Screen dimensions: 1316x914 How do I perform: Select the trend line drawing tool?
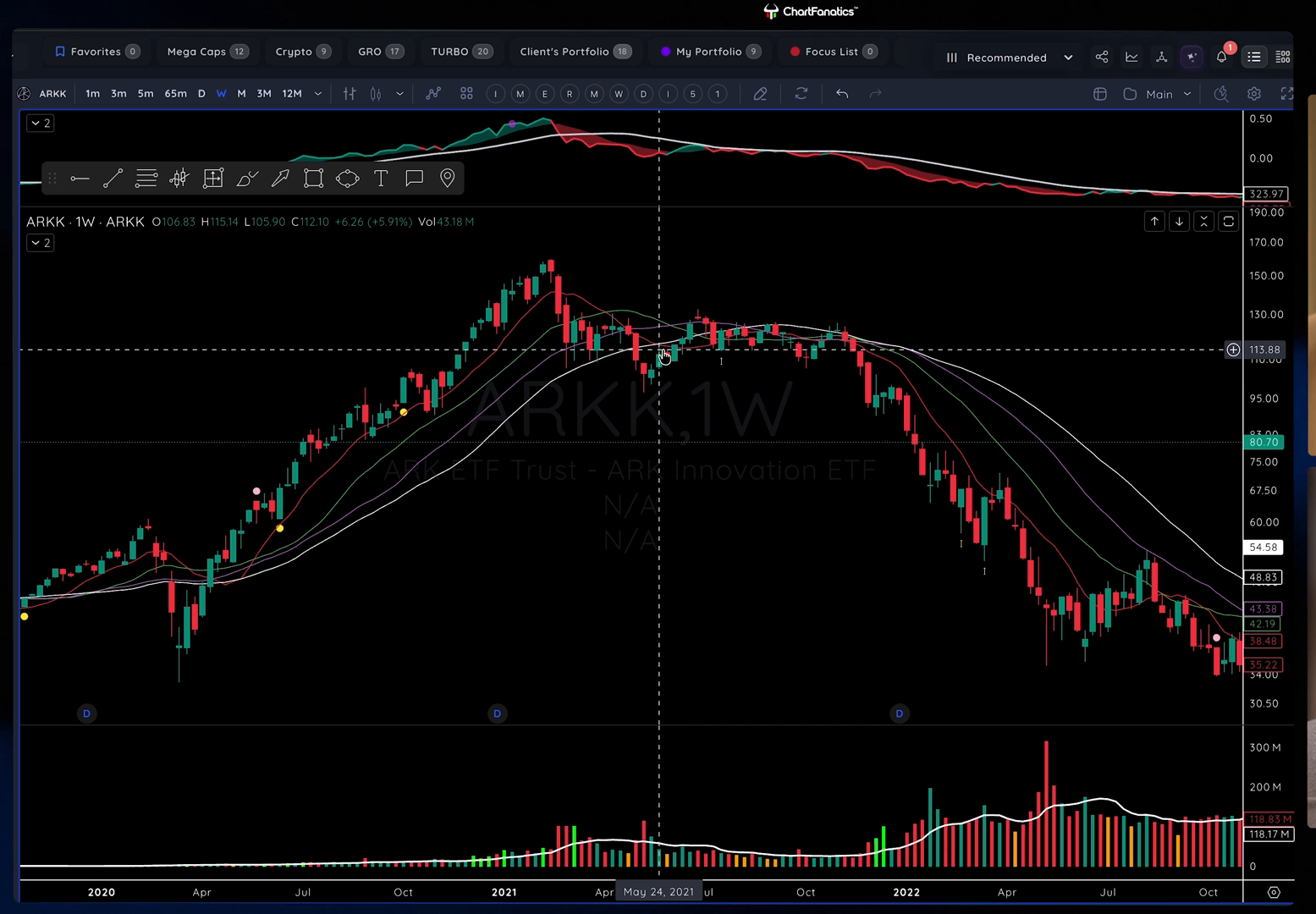coord(113,179)
